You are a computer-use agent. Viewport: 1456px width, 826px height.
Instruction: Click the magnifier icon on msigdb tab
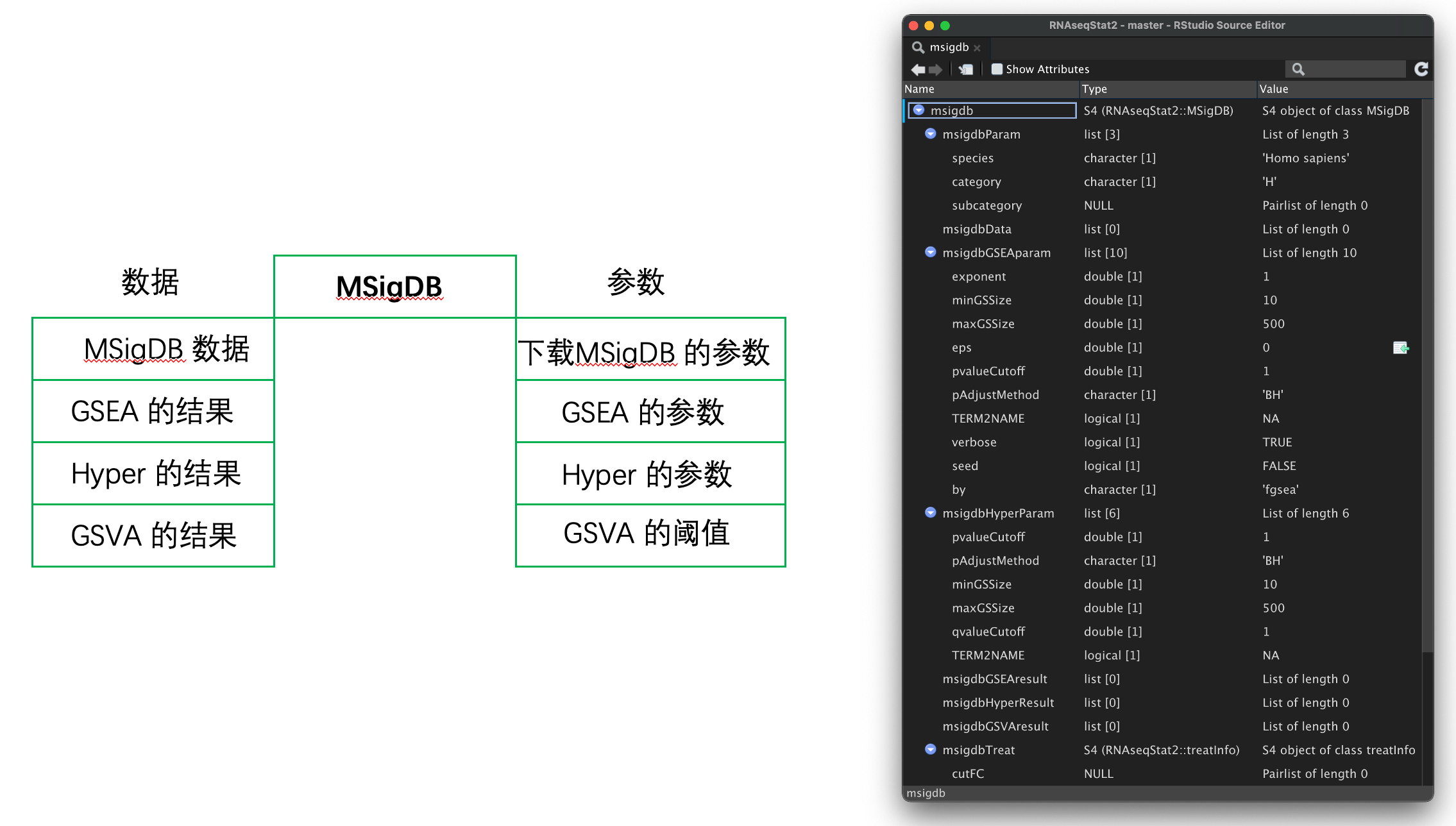[918, 47]
